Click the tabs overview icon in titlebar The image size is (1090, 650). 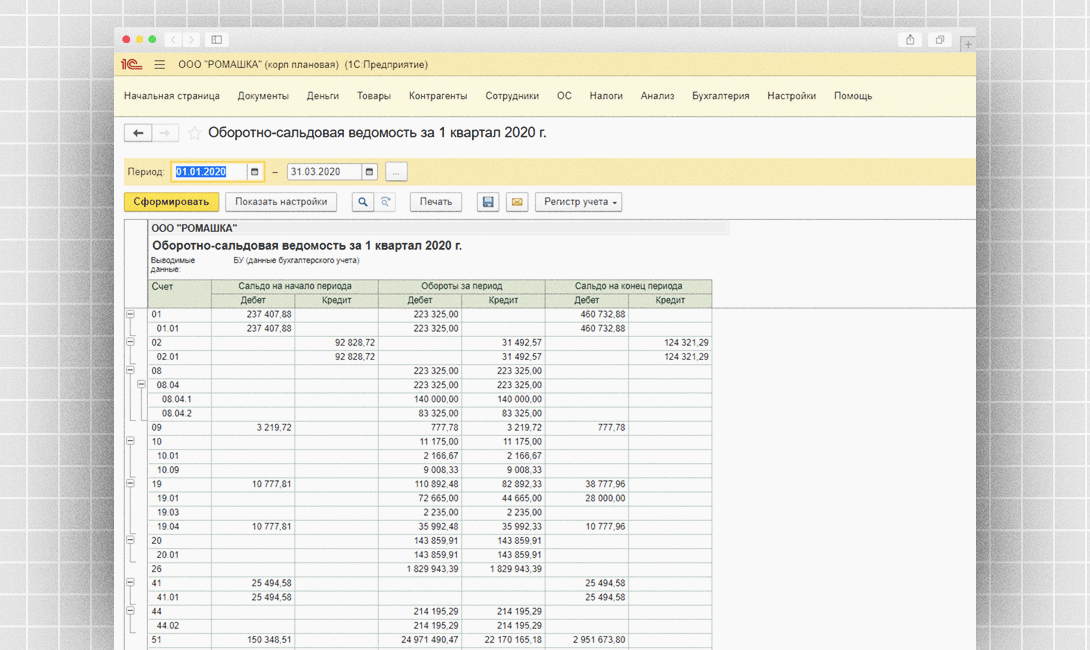coord(939,40)
